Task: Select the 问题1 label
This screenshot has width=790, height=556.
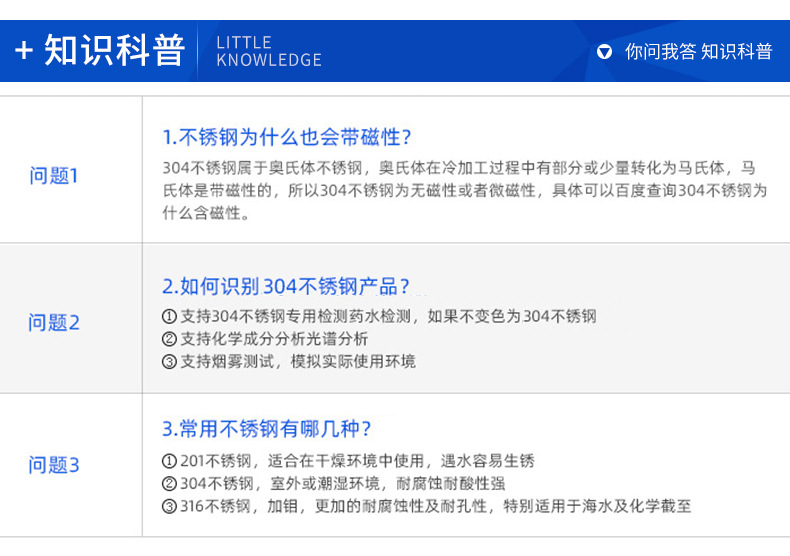Action: pyautogui.click(x=53, y=176)
